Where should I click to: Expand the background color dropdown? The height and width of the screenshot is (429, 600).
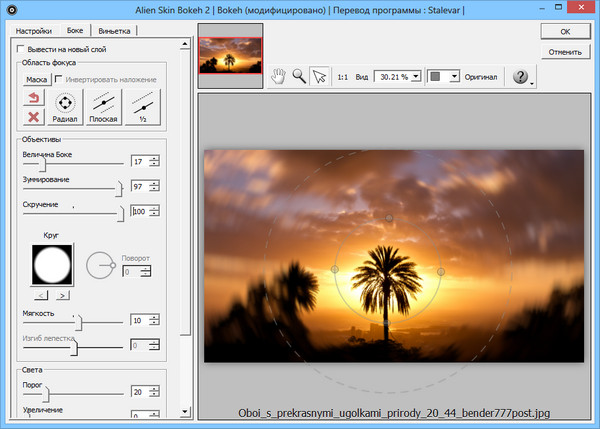pos(455,76)
